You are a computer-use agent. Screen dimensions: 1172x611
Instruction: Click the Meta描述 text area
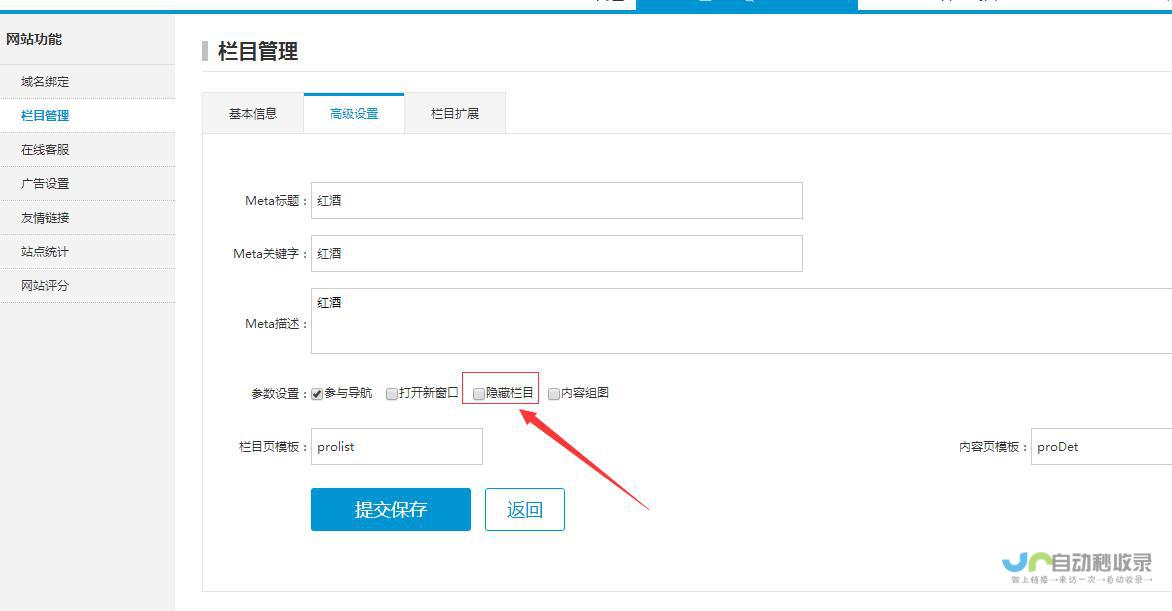tap(741, 321)
